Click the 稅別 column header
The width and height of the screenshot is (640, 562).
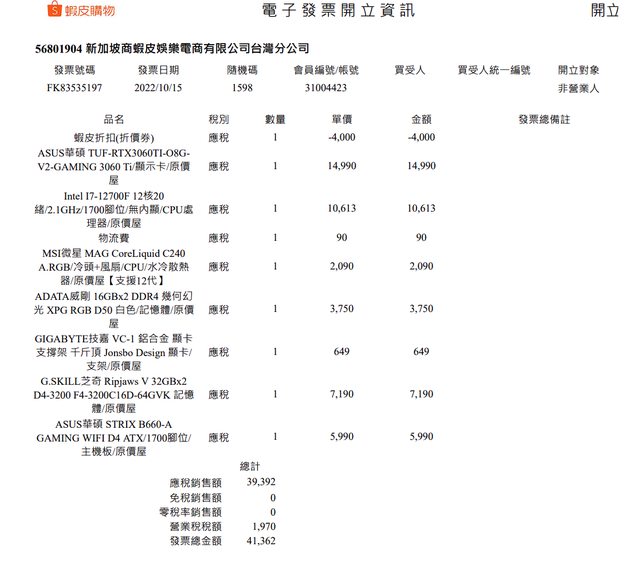[218, 119]
